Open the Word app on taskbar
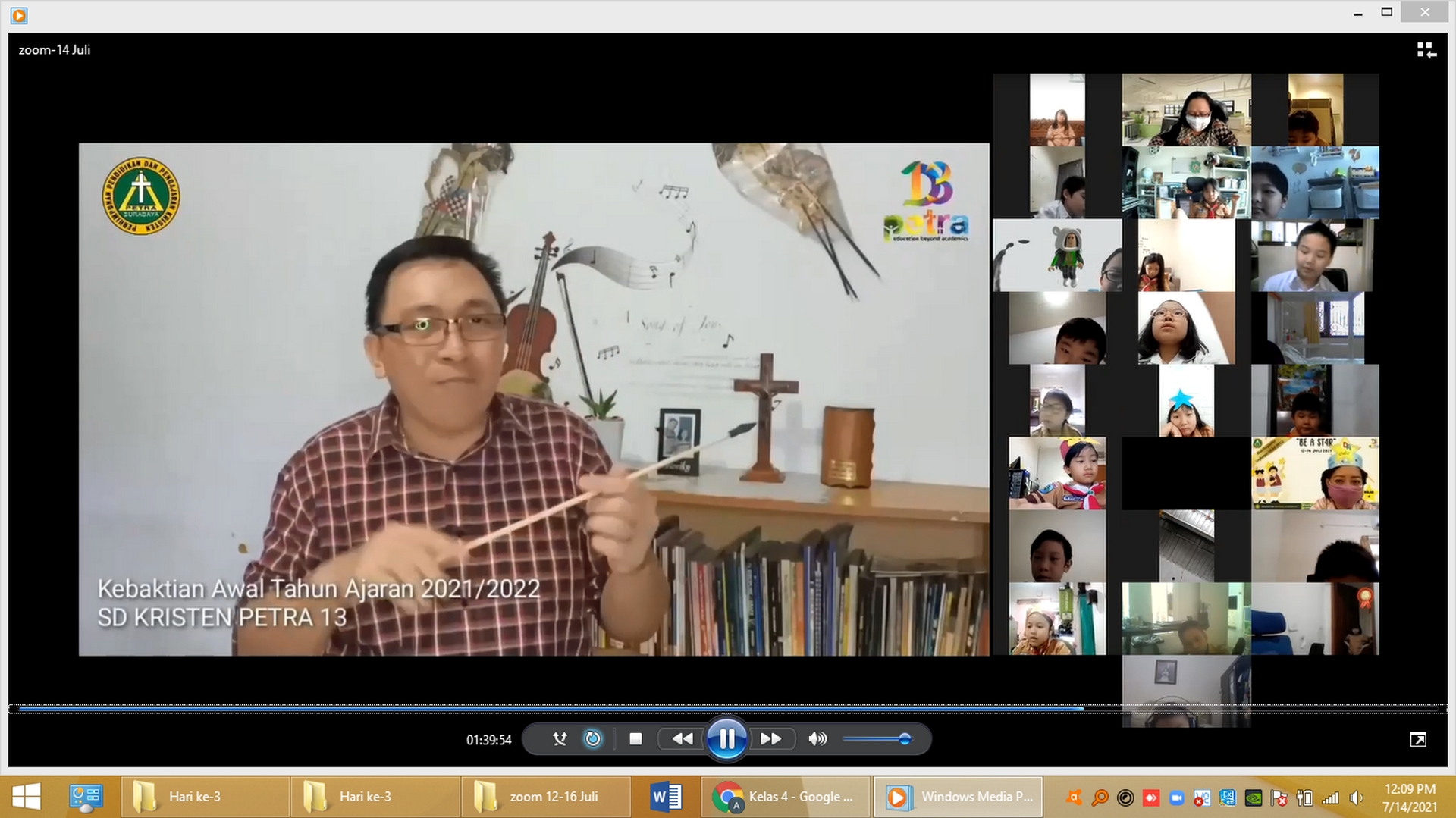1456x818 pixels. coord(666,797)
